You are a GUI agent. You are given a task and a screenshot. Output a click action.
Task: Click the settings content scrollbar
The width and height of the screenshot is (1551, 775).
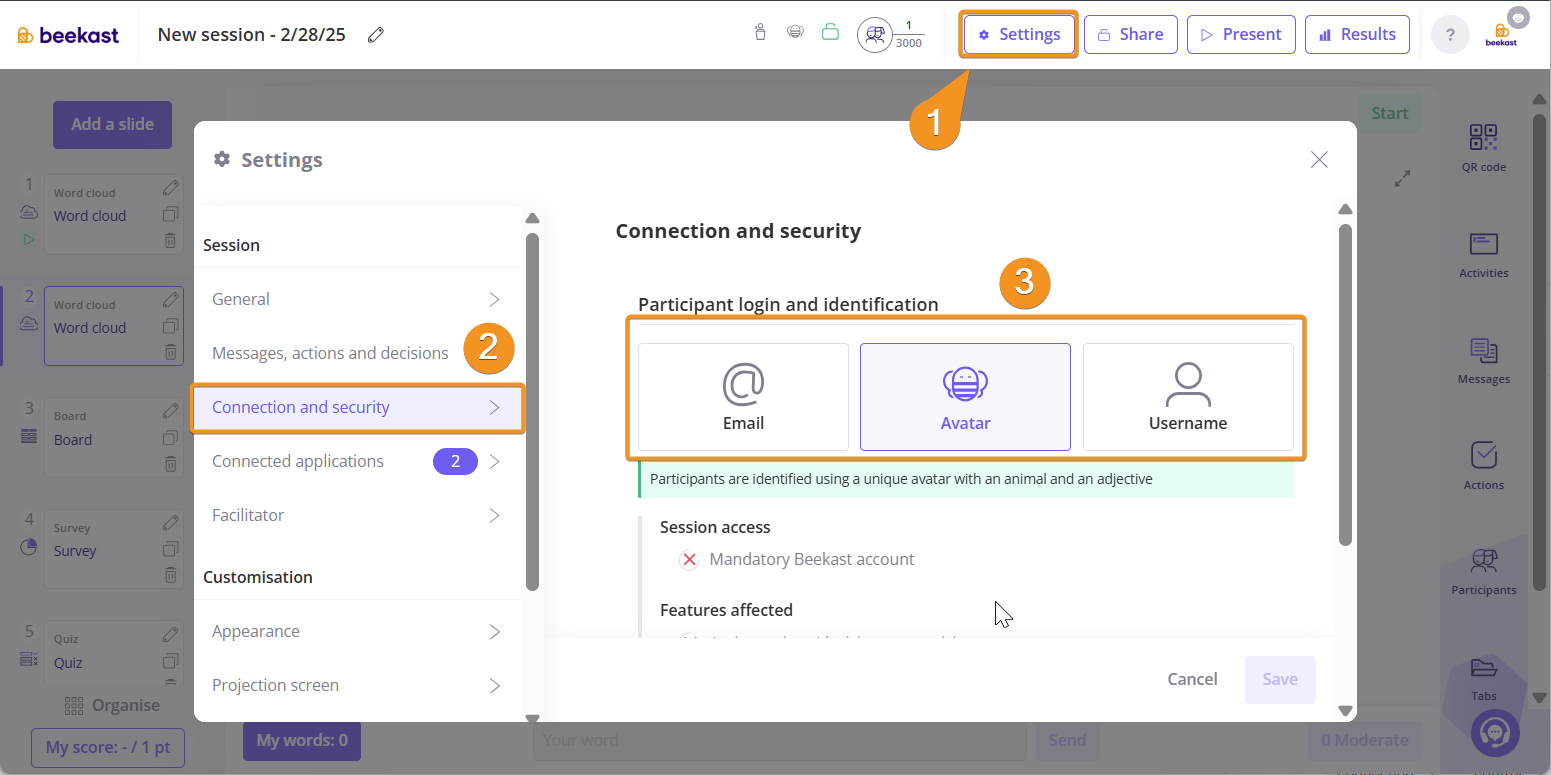tap(1345, 385)
